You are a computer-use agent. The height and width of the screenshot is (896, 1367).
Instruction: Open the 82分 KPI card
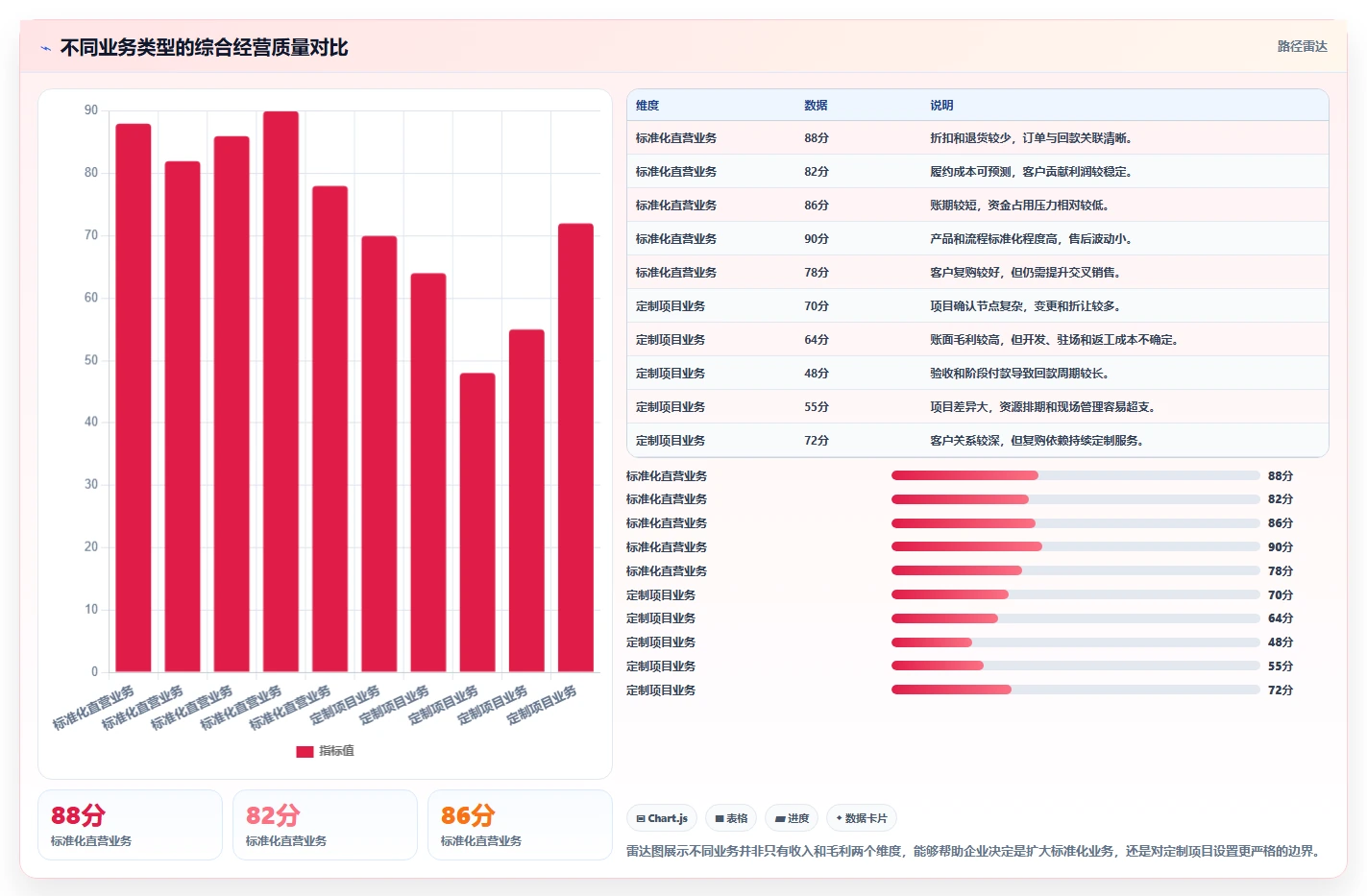(325, 825)
